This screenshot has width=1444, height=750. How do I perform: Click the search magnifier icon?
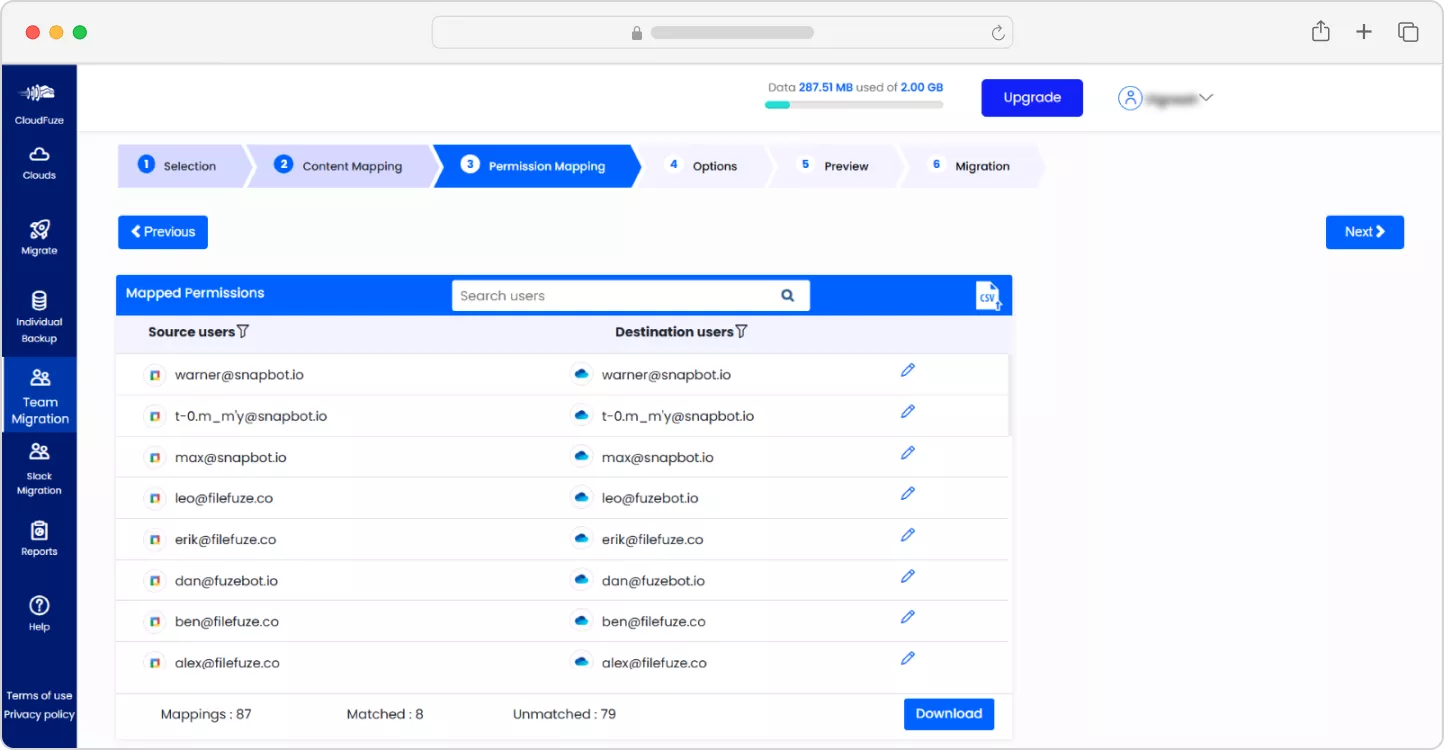788,295
